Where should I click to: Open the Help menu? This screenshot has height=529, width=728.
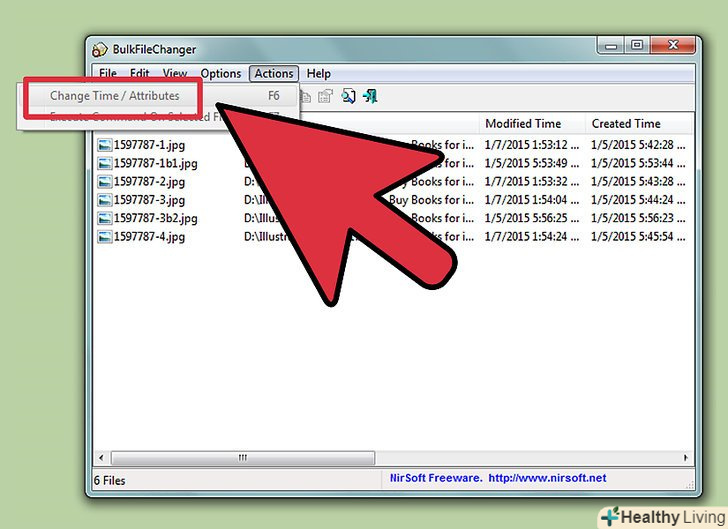pos(318,73)
